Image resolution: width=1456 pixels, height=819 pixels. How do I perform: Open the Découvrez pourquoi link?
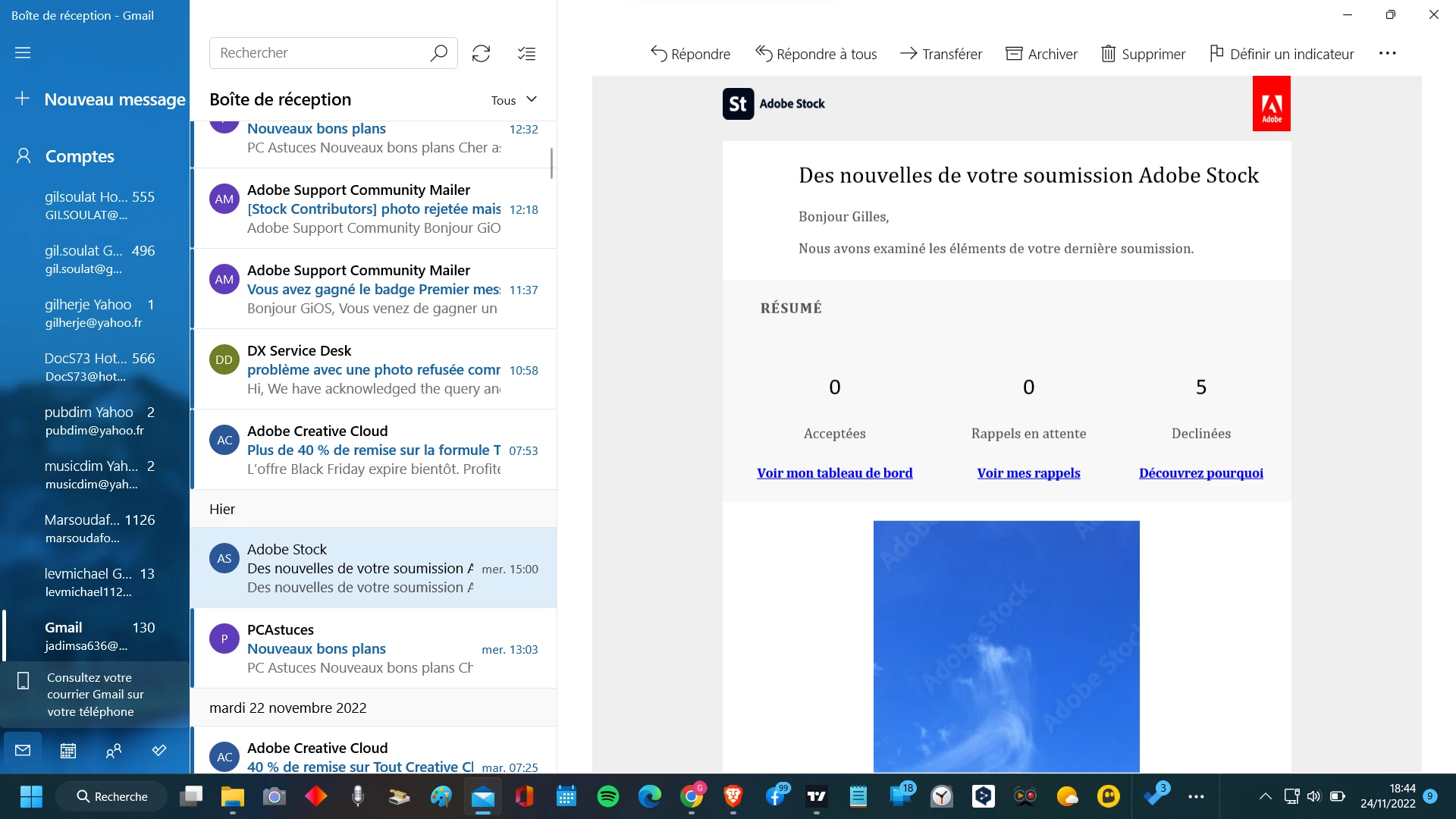coord(1200,473)
